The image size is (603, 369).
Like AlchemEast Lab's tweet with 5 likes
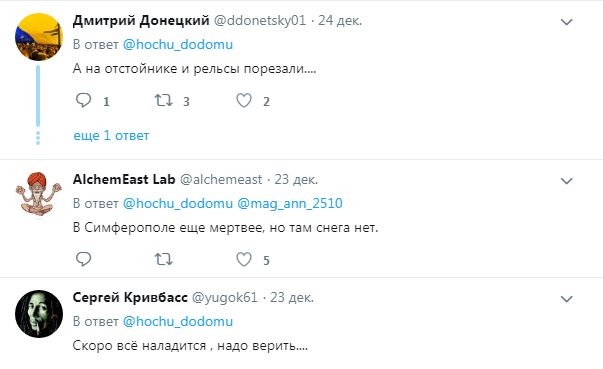tap(244, 259)
